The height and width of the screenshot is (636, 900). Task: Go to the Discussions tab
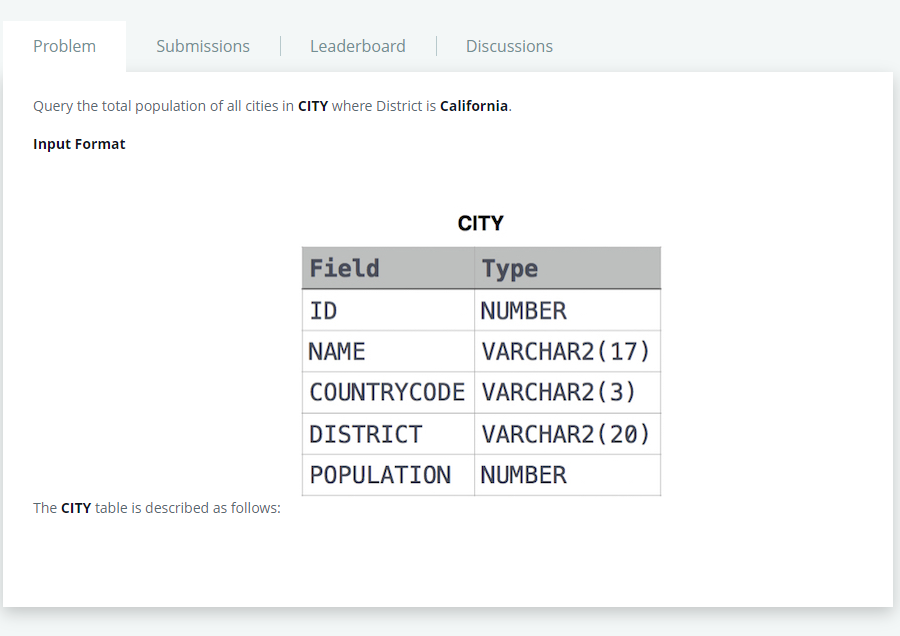[509, 46]
